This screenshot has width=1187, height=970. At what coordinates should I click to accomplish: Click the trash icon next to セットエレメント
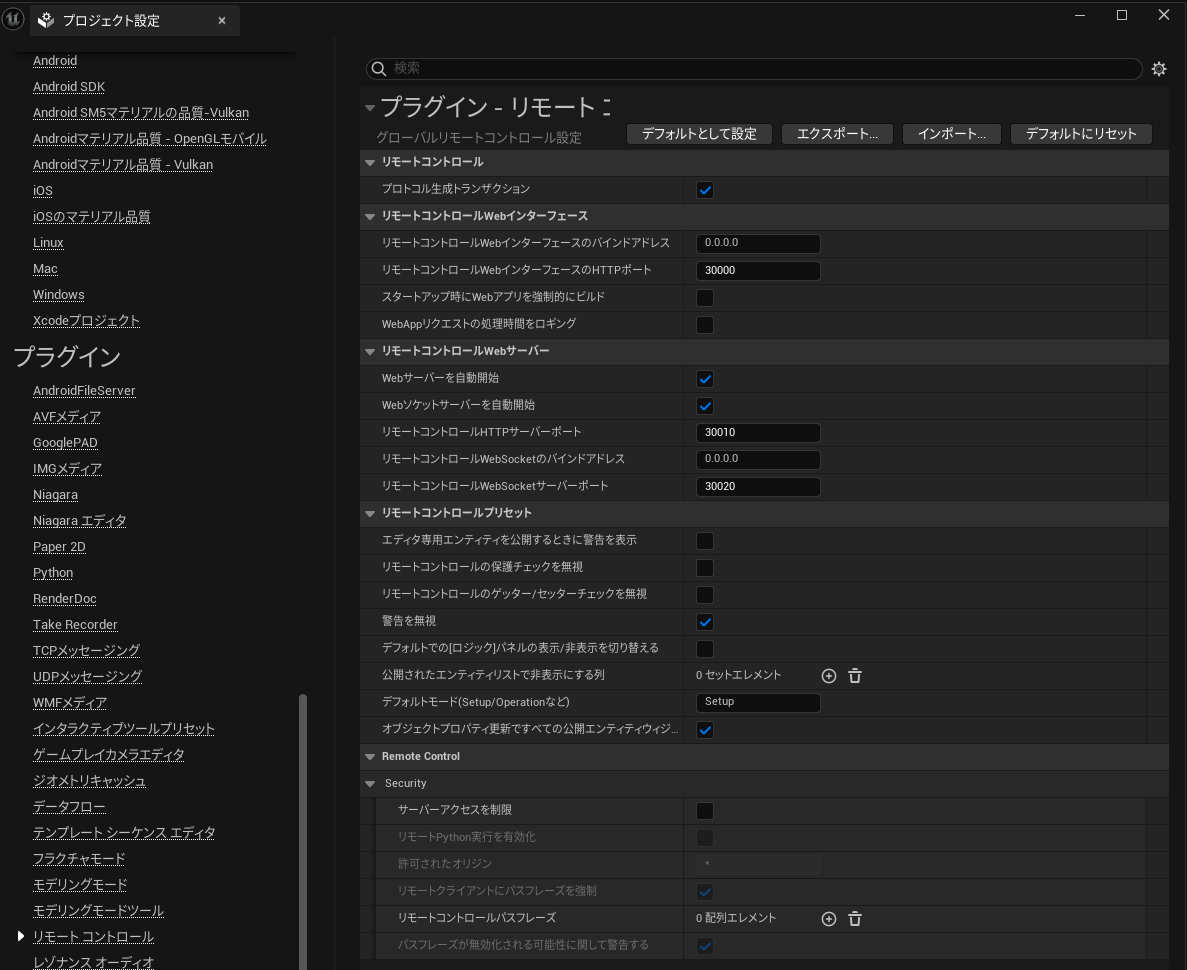pos(854,675)
